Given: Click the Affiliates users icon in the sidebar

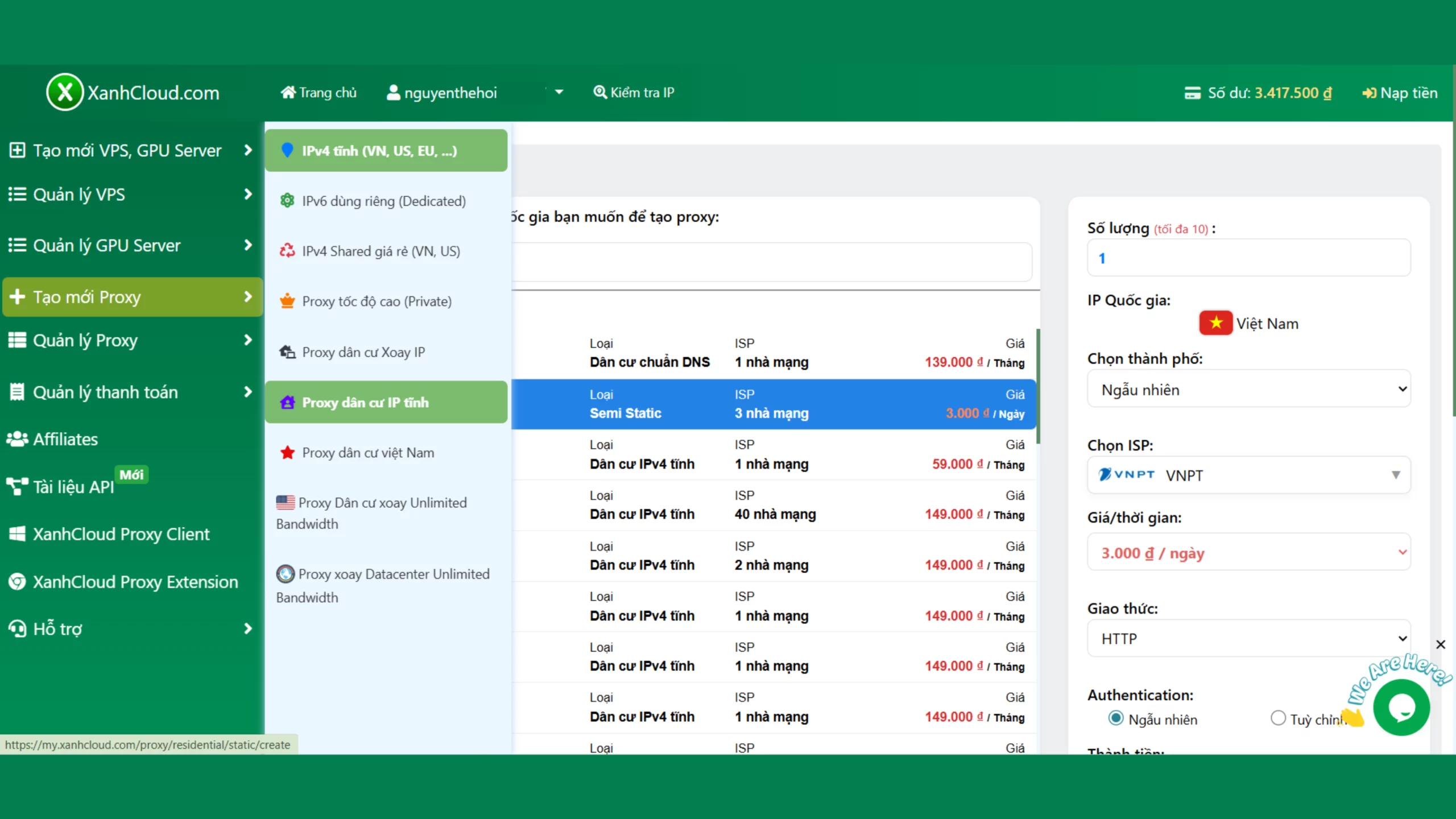Looking at the screenshot, I should (17, 439).
